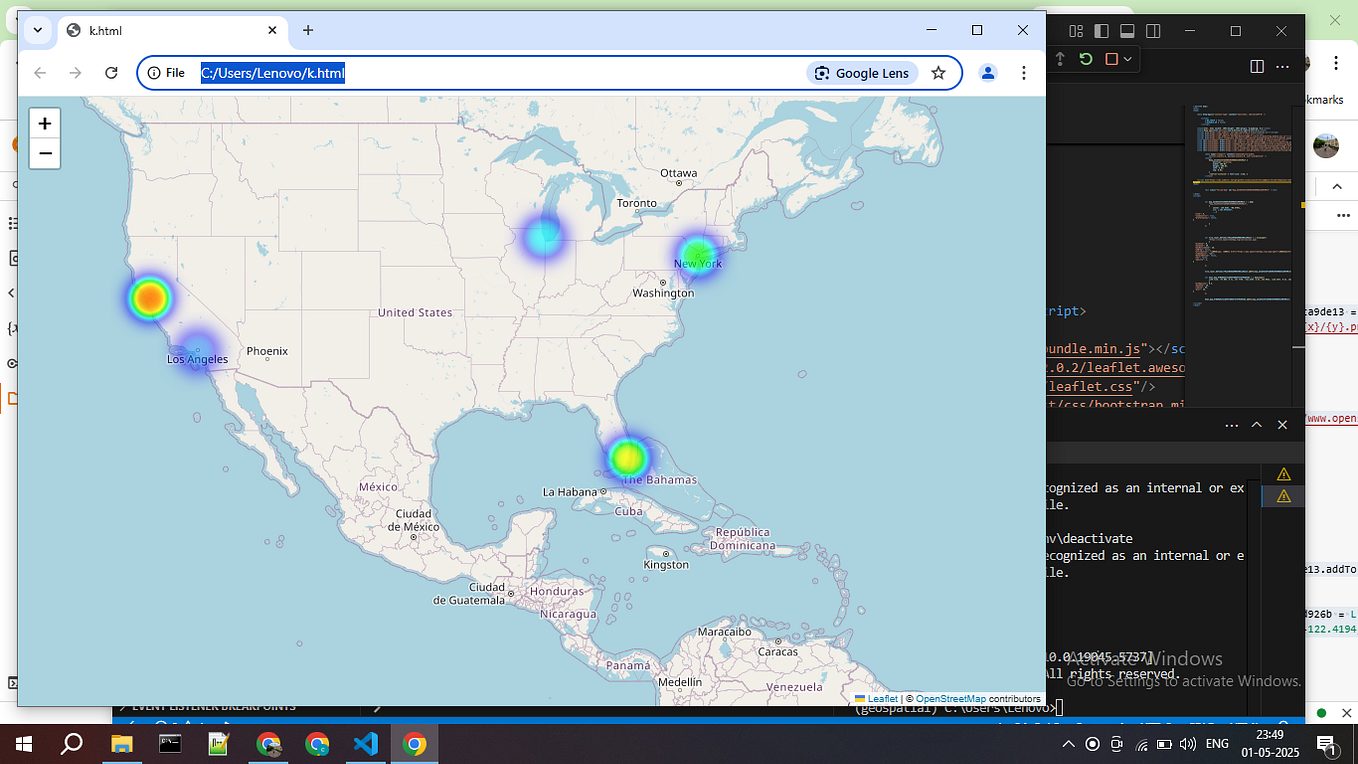1358x764 pixels.
Task: Zoom in on the map with the plus button
Action: [x=44, y=122]
